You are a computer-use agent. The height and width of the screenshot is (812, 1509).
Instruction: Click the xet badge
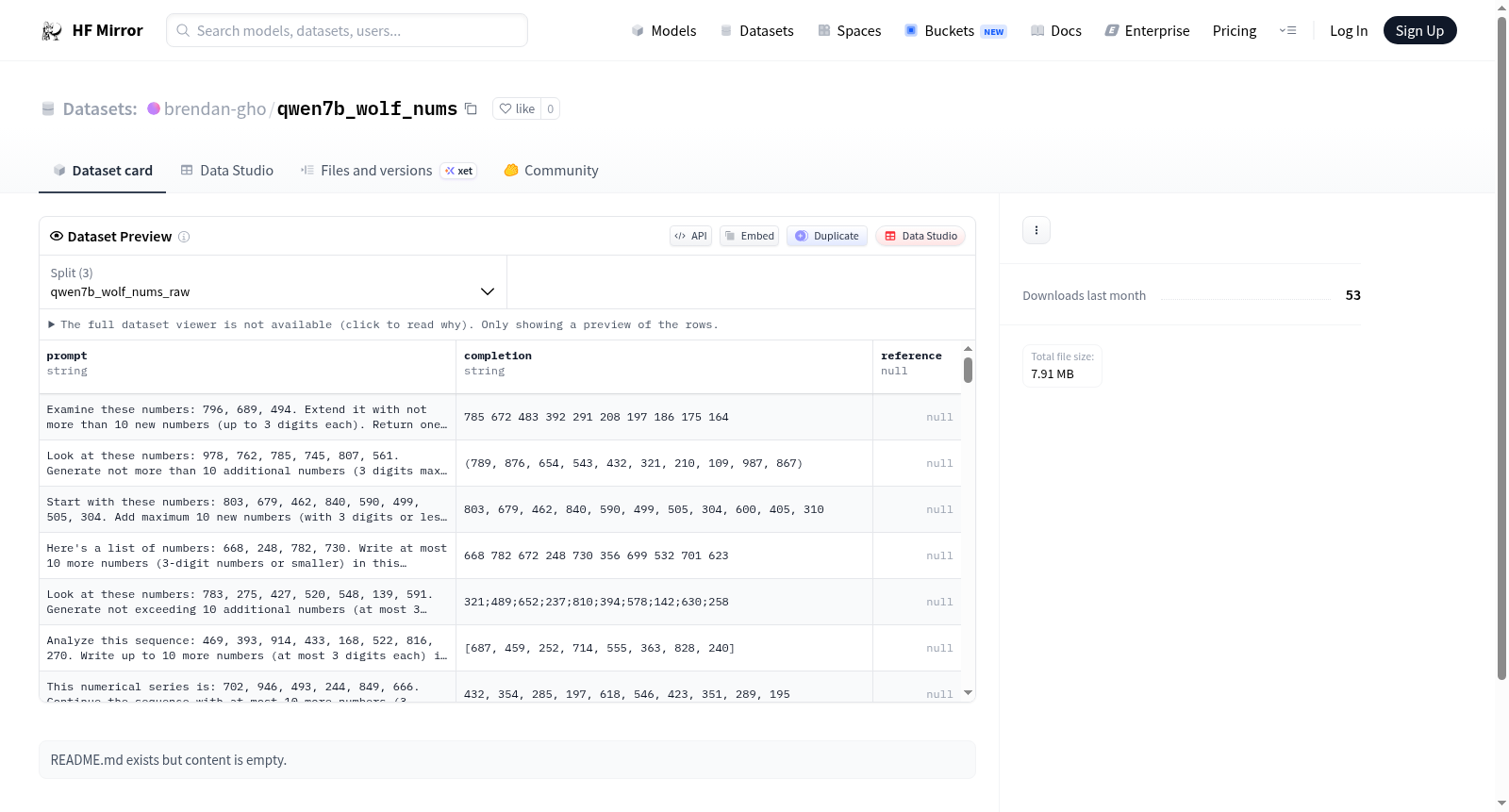tap(459, 171)
